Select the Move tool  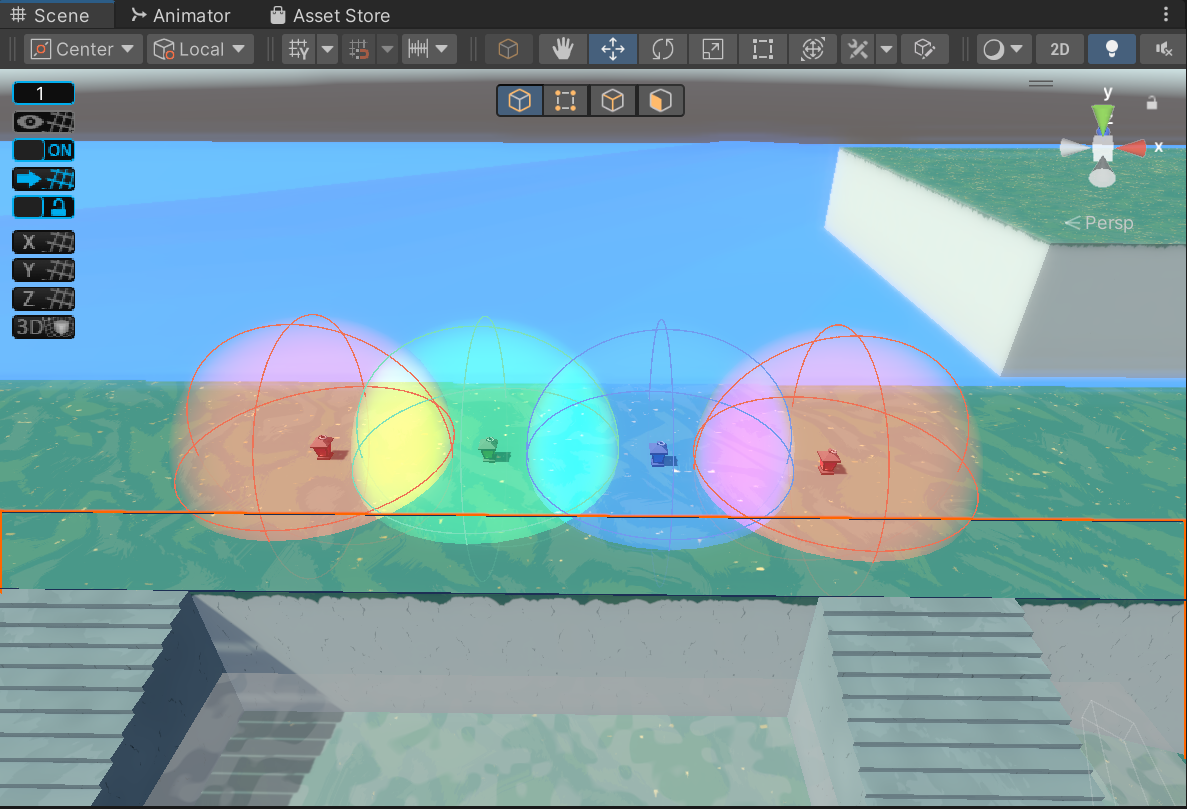612,49
